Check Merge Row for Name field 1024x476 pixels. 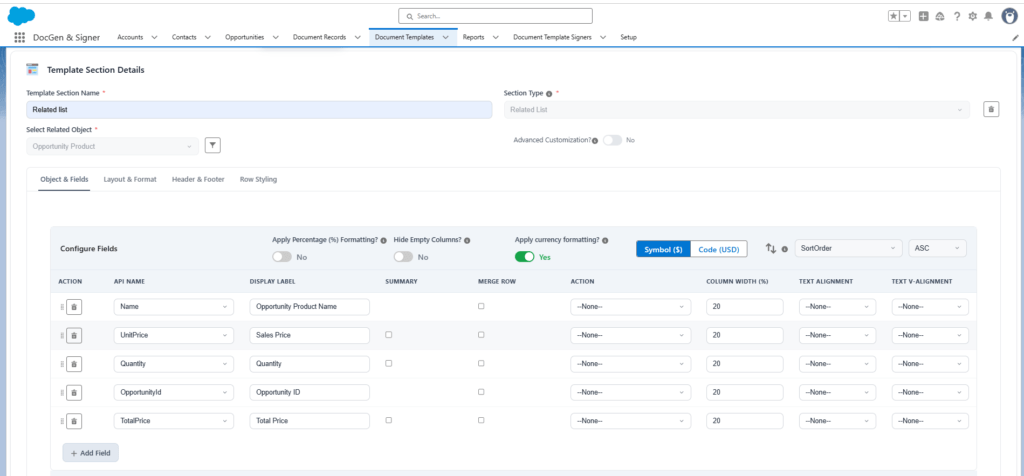(481, 306)
